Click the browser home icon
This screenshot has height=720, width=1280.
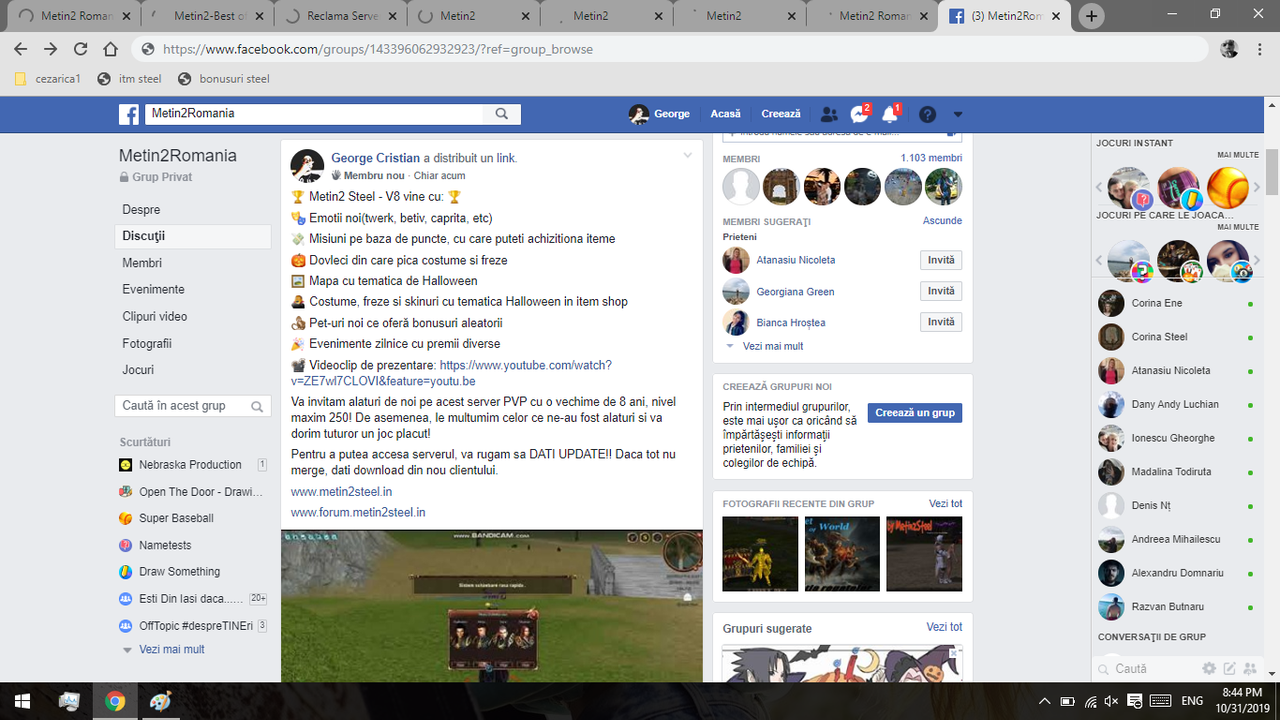[x=111, y=49]
